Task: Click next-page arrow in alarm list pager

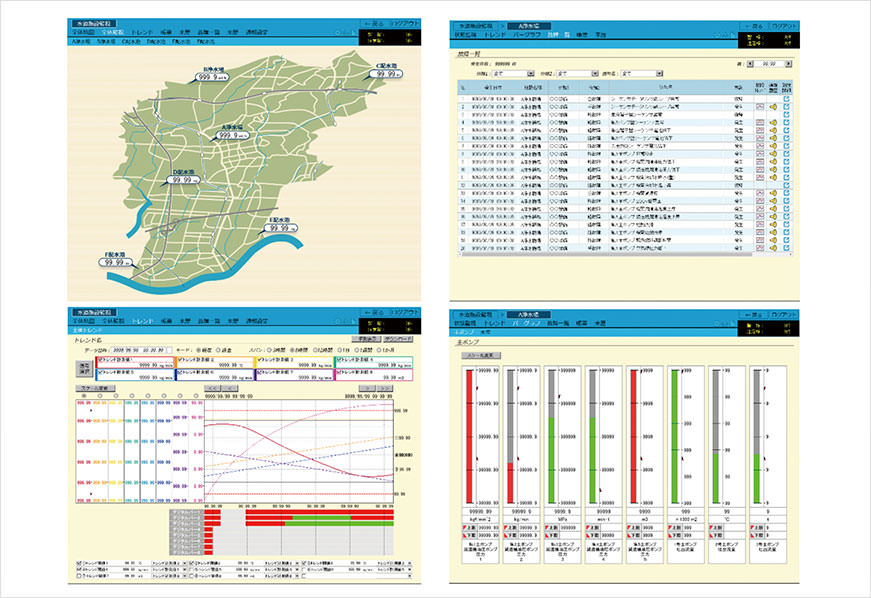Action: [x=788, y=64]
